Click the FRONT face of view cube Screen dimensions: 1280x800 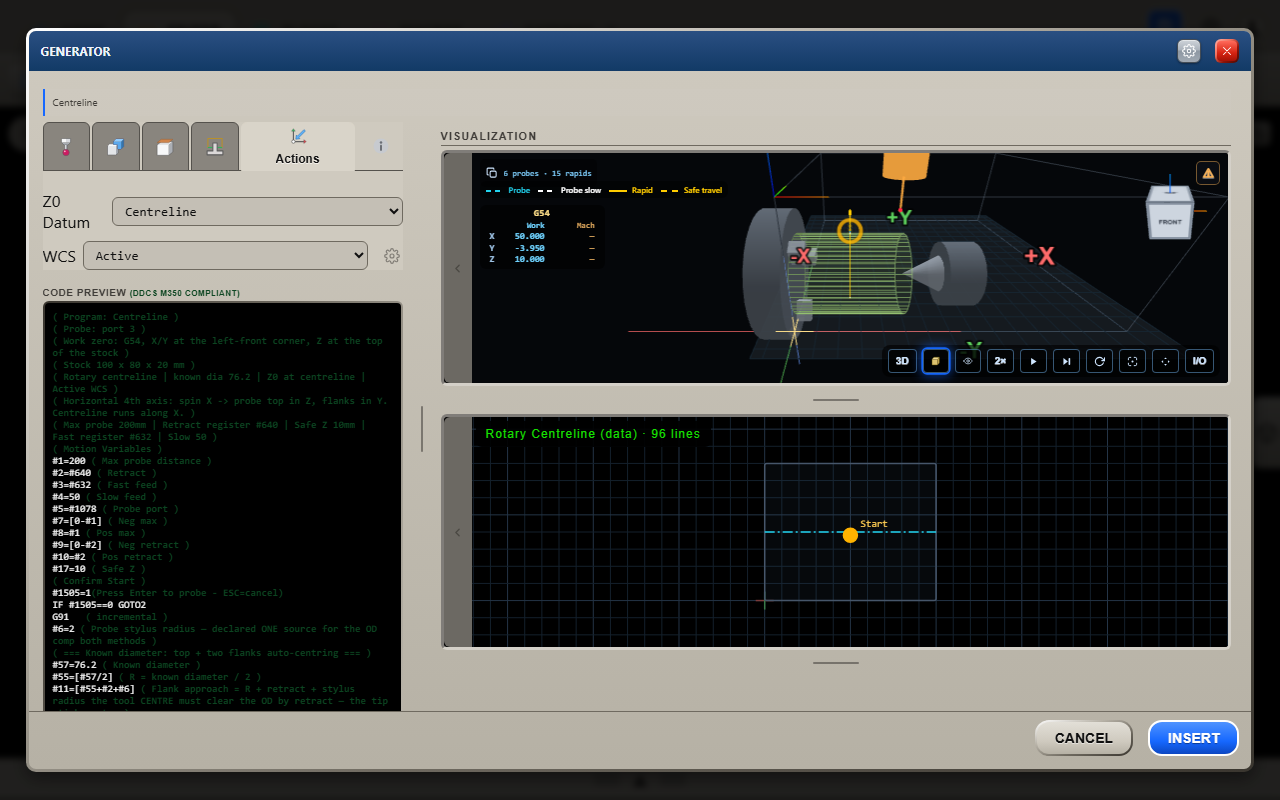[1169, 221]
